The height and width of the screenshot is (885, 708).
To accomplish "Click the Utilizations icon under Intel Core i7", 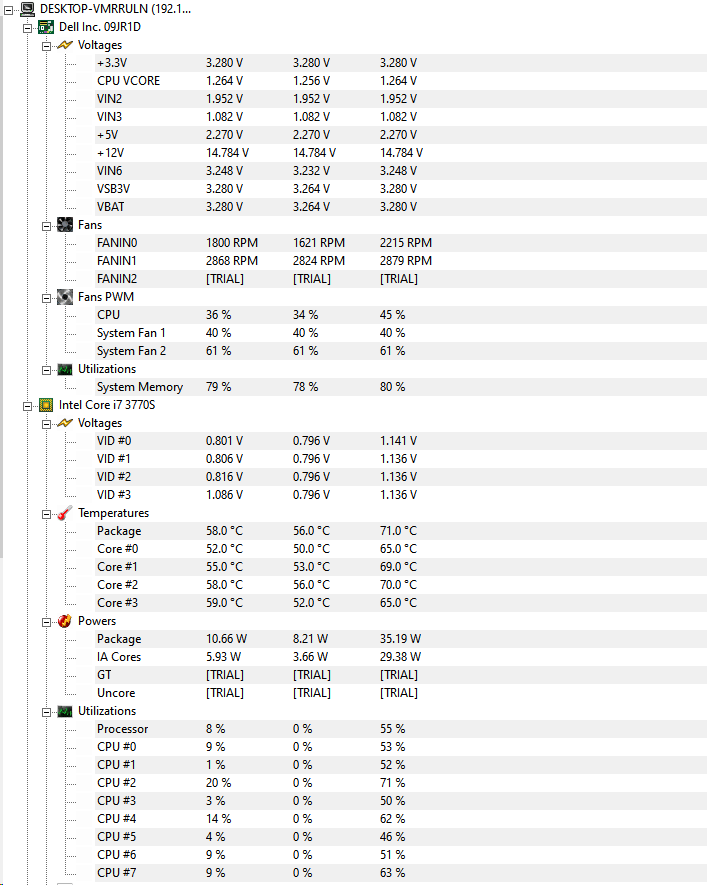I will tap(65, 711).
